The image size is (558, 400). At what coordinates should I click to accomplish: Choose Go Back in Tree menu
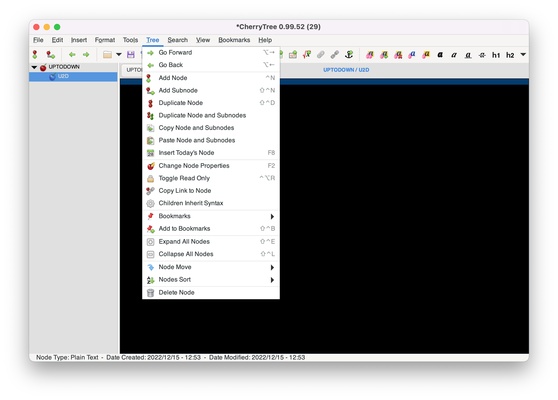(211, 65)
